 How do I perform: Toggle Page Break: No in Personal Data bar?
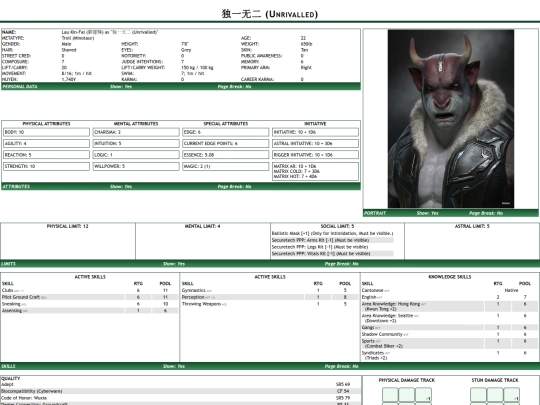click(x=234, y=86)
